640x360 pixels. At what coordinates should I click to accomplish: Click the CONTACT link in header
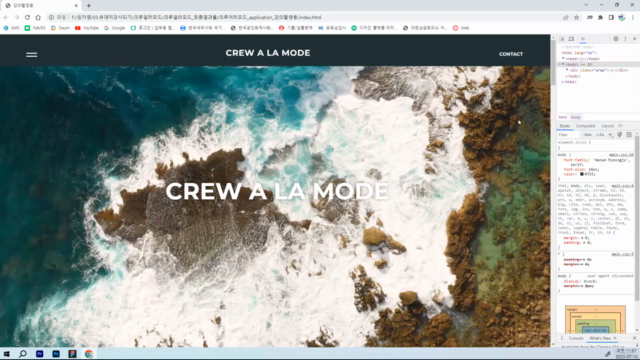coord(511,54)
